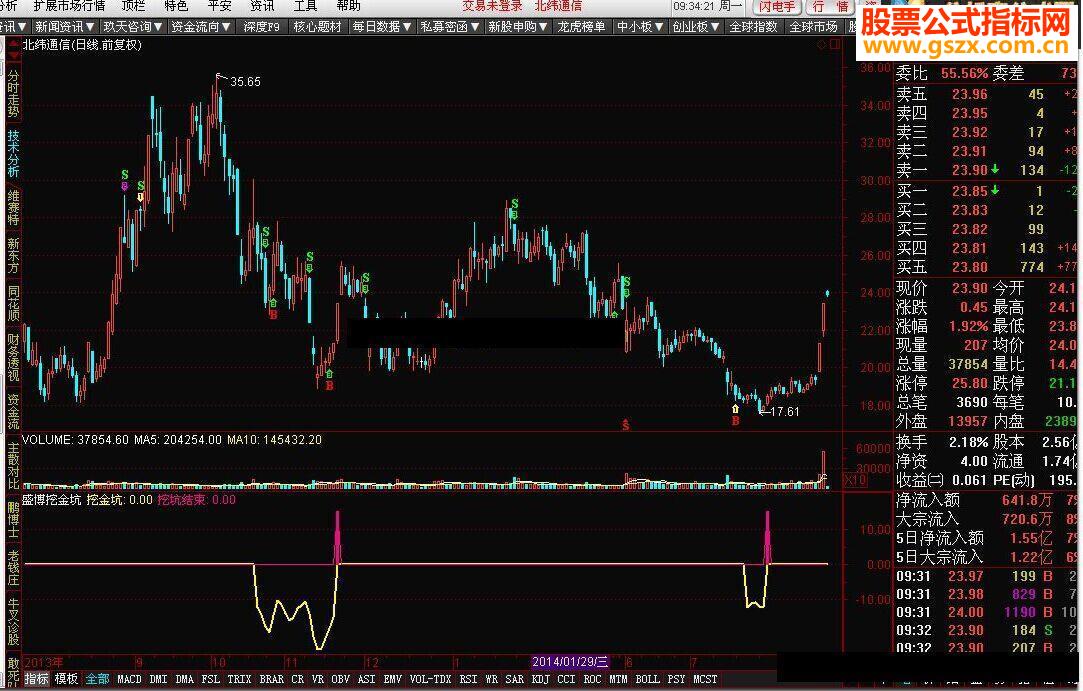Switch indicator to DMA
Screen dimensions: 1083x691
coord(184,679)
